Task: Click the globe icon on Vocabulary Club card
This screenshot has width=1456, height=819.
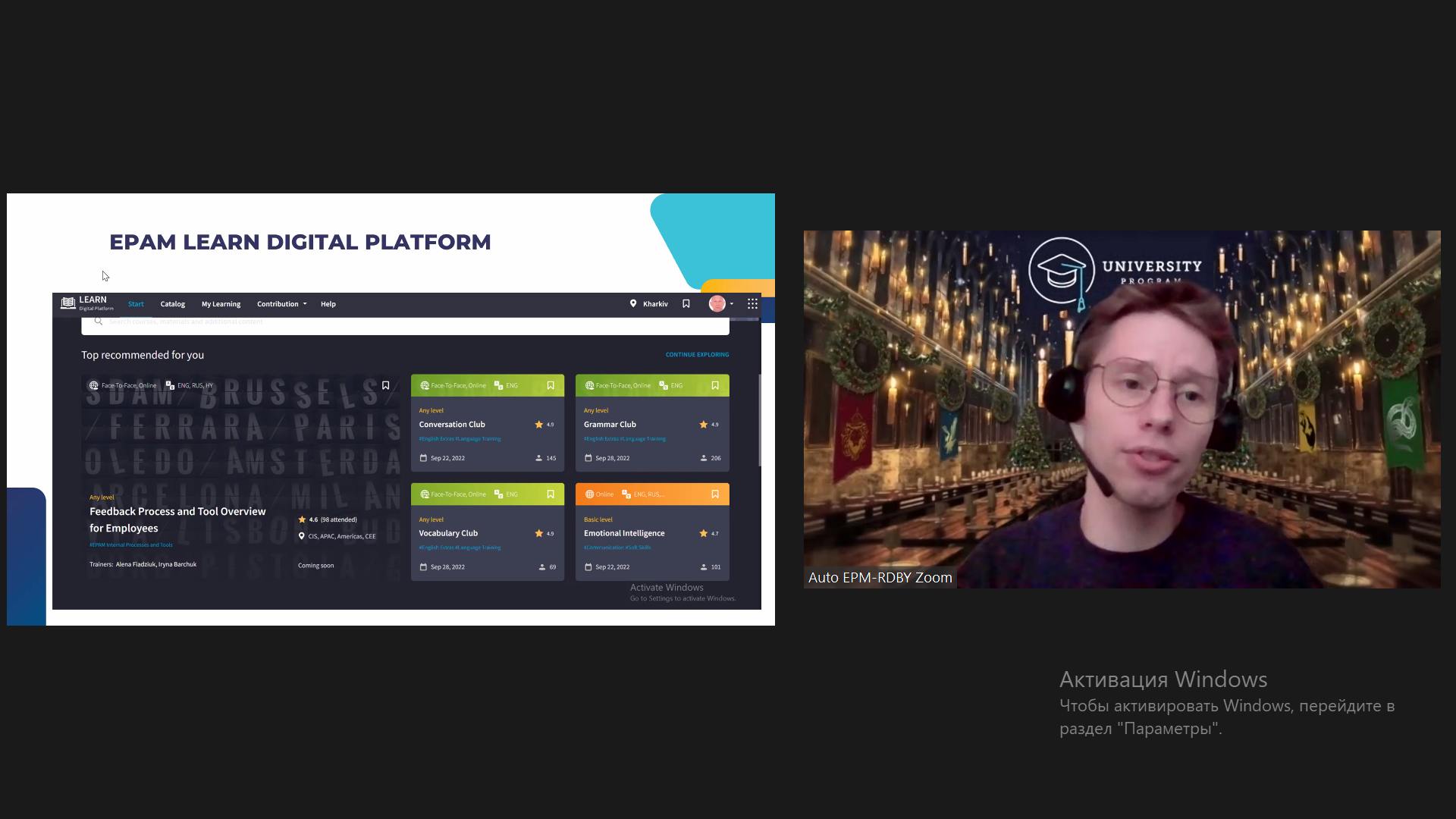Action: coord(425,494)
